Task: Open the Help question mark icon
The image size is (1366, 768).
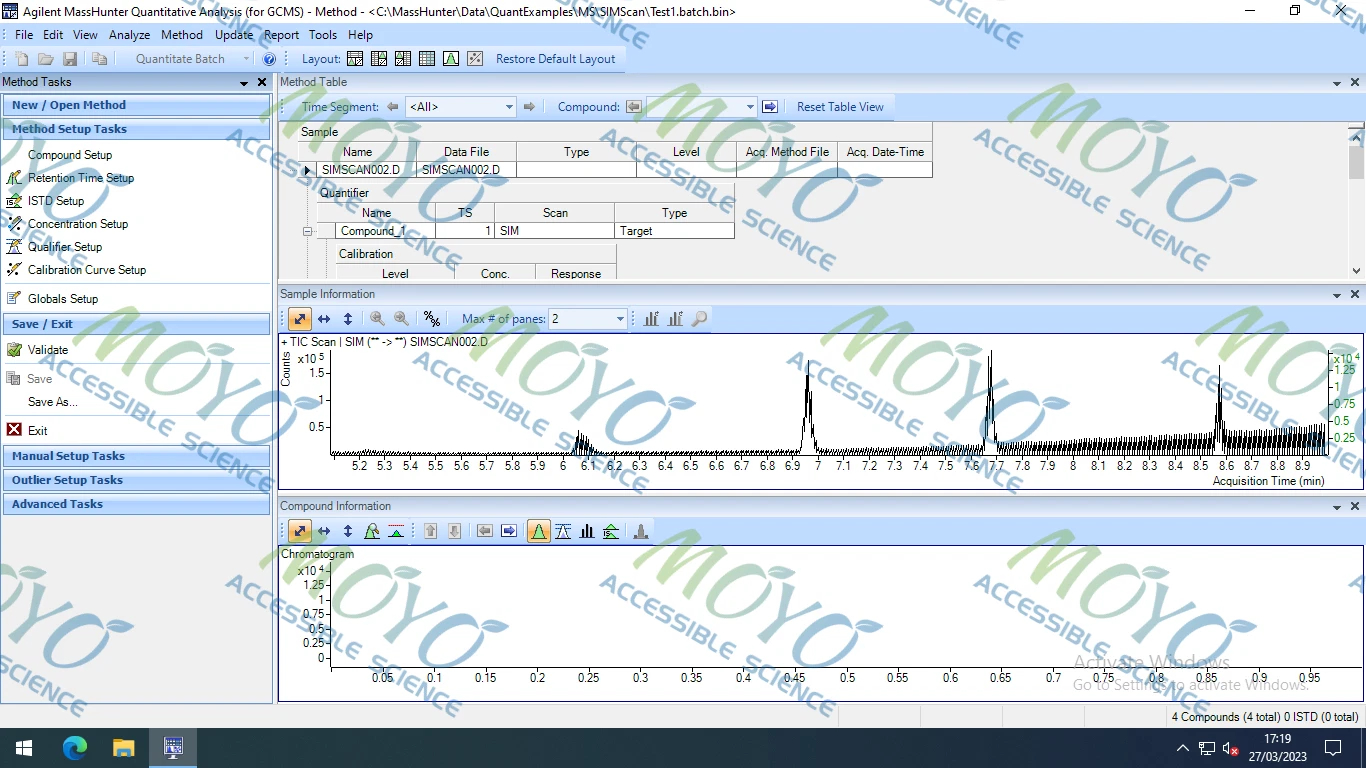Action: (269, 59)
